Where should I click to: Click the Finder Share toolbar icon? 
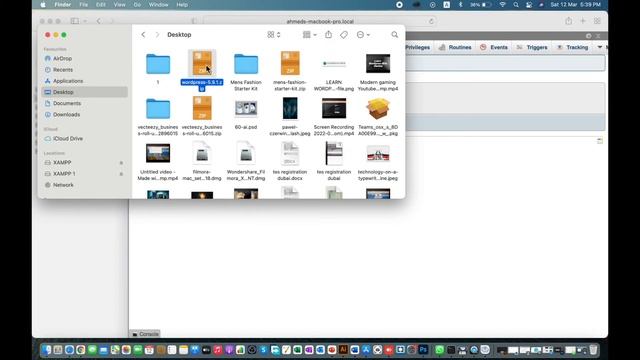329,35
